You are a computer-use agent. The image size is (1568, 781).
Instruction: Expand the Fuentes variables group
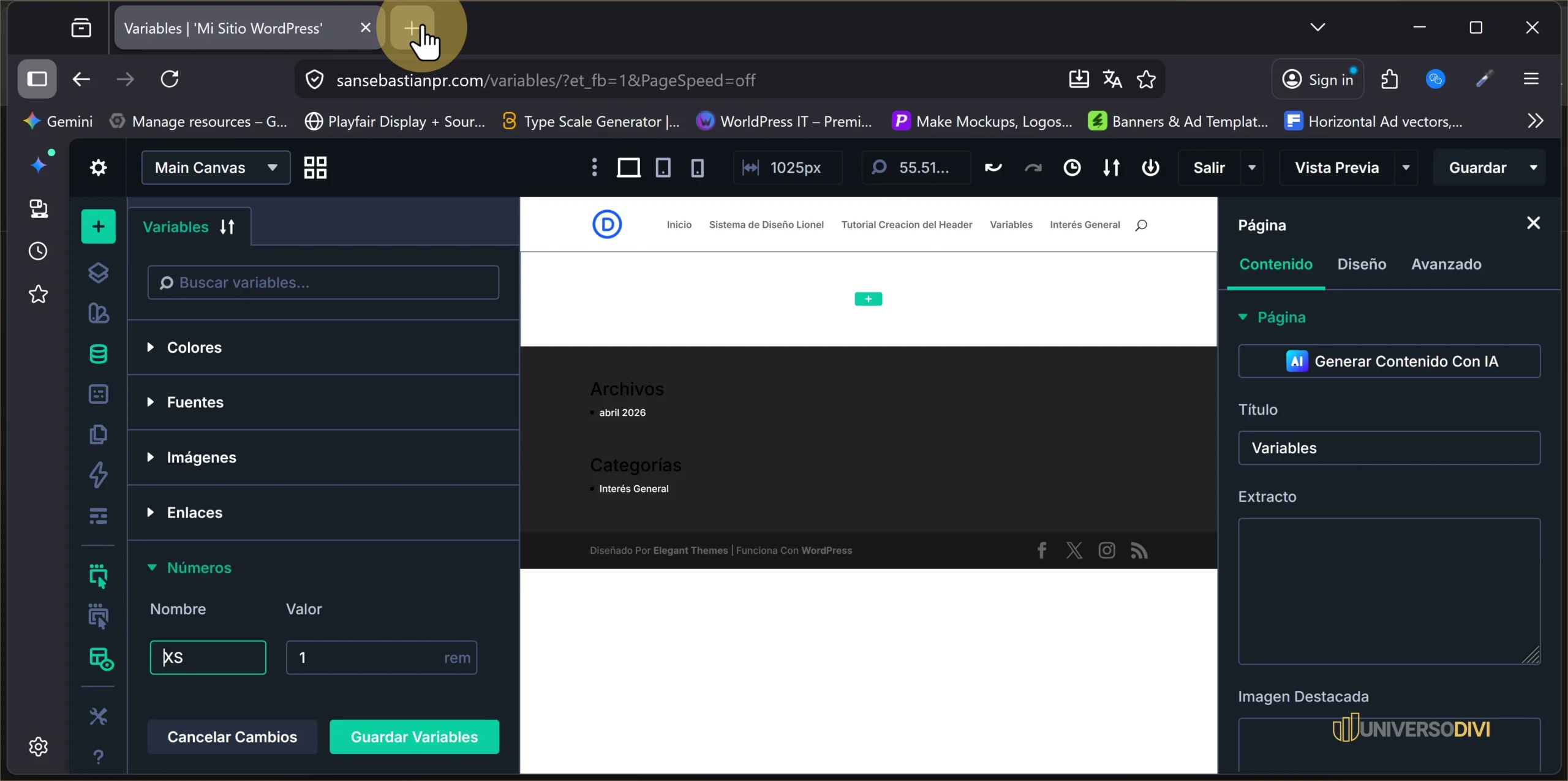pos(323,402)
